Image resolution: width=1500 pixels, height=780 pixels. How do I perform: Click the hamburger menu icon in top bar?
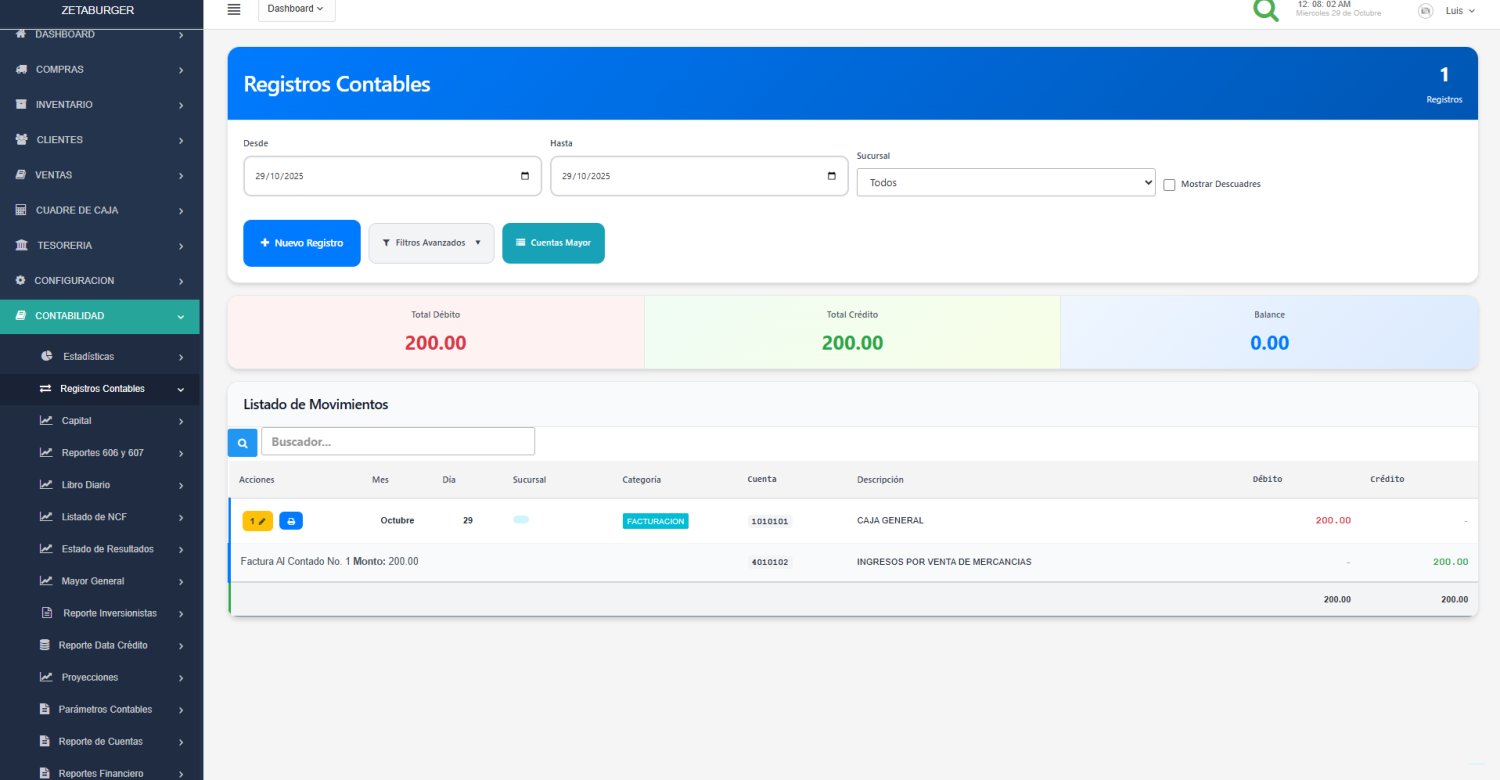coord(234,9)
